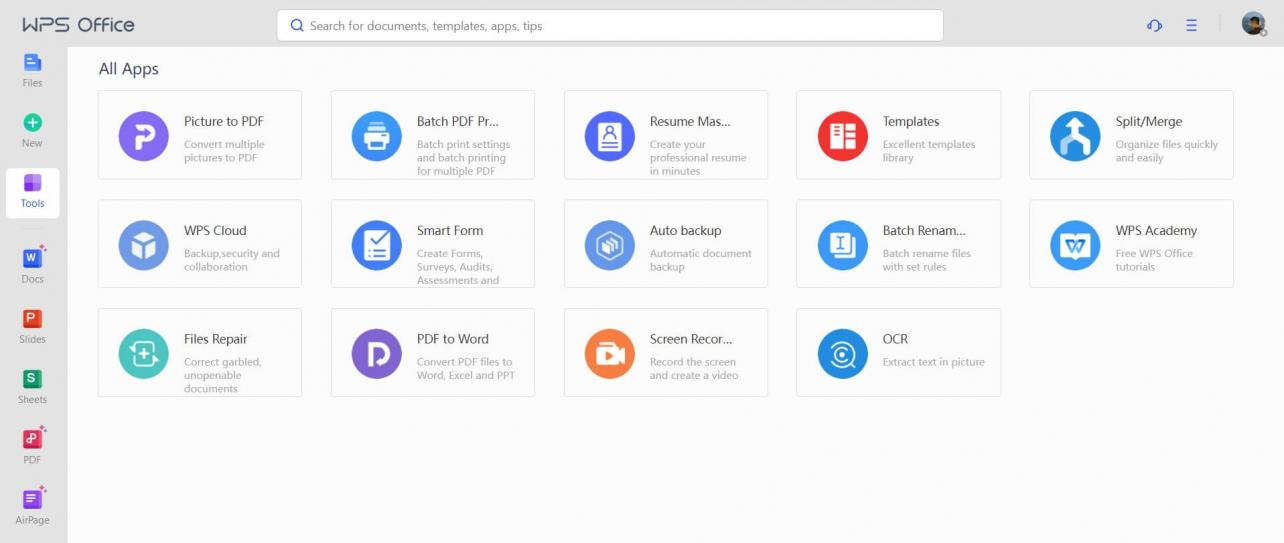
Task: Click the WPS Cloud cube icon
Action: pos(144,245)
